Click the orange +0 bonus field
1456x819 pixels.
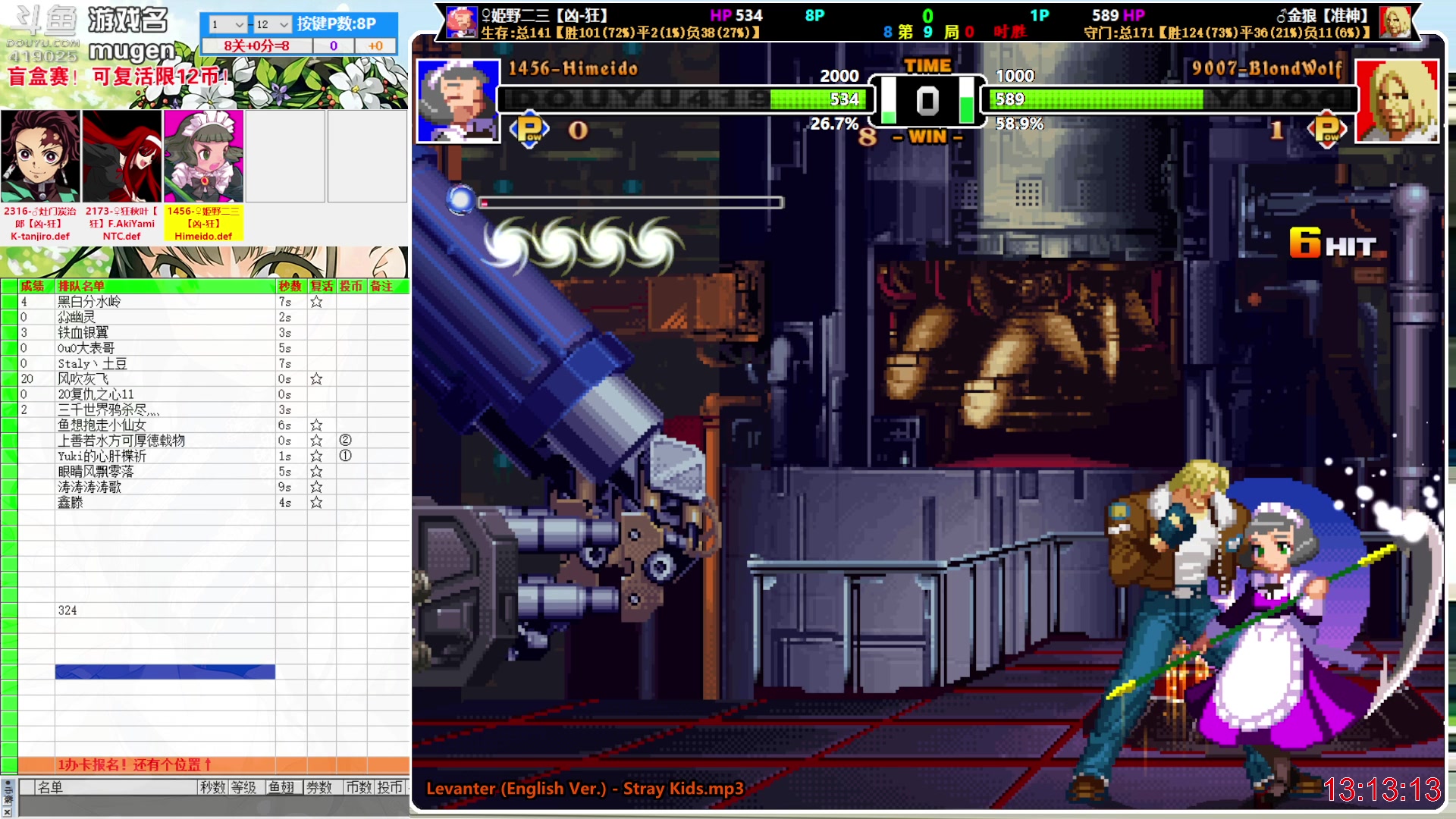[x=375, y=45]
